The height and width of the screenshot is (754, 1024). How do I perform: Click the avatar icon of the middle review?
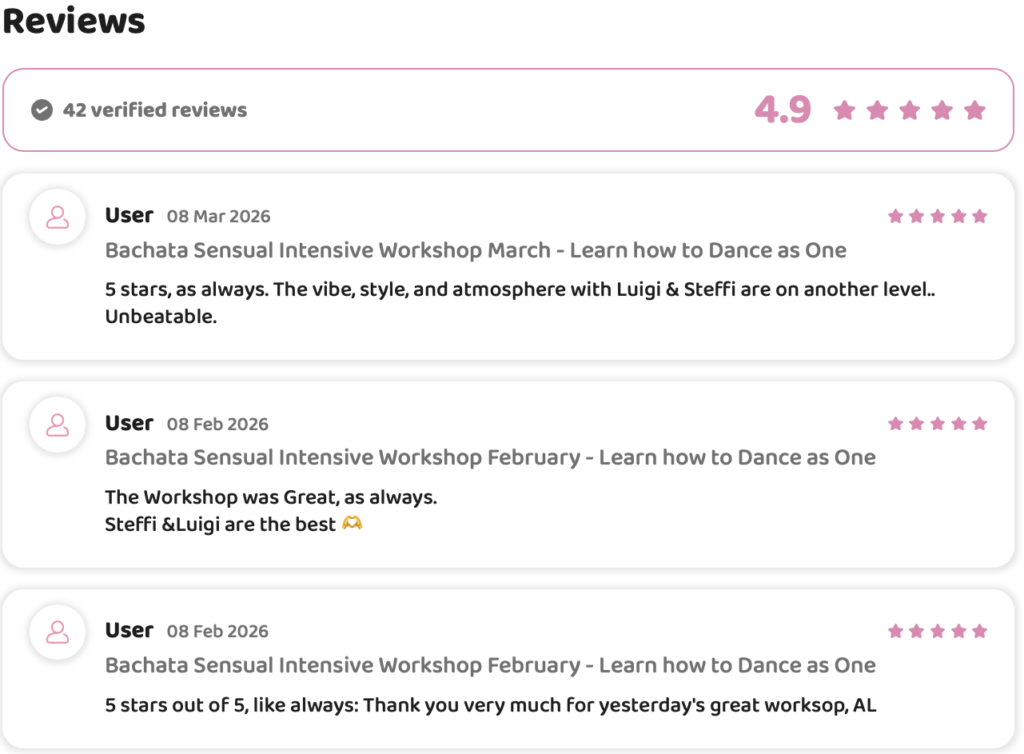(58, 425)
